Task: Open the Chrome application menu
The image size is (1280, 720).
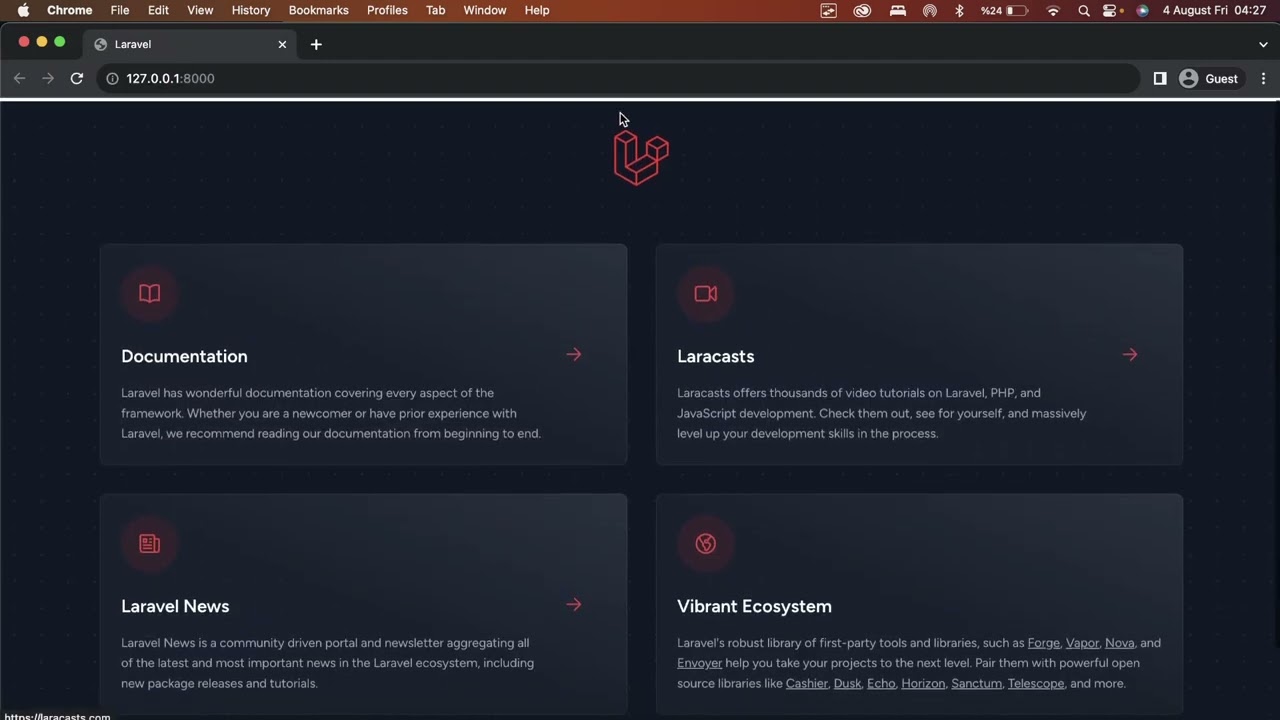Action: [x=70, y=10]
